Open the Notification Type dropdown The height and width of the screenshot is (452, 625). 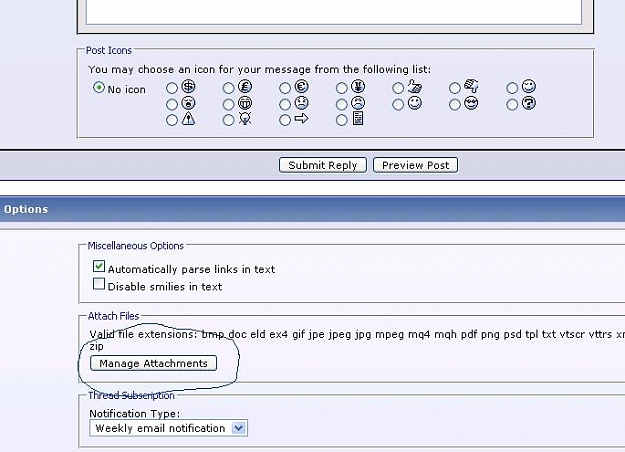tap(168, 428)
